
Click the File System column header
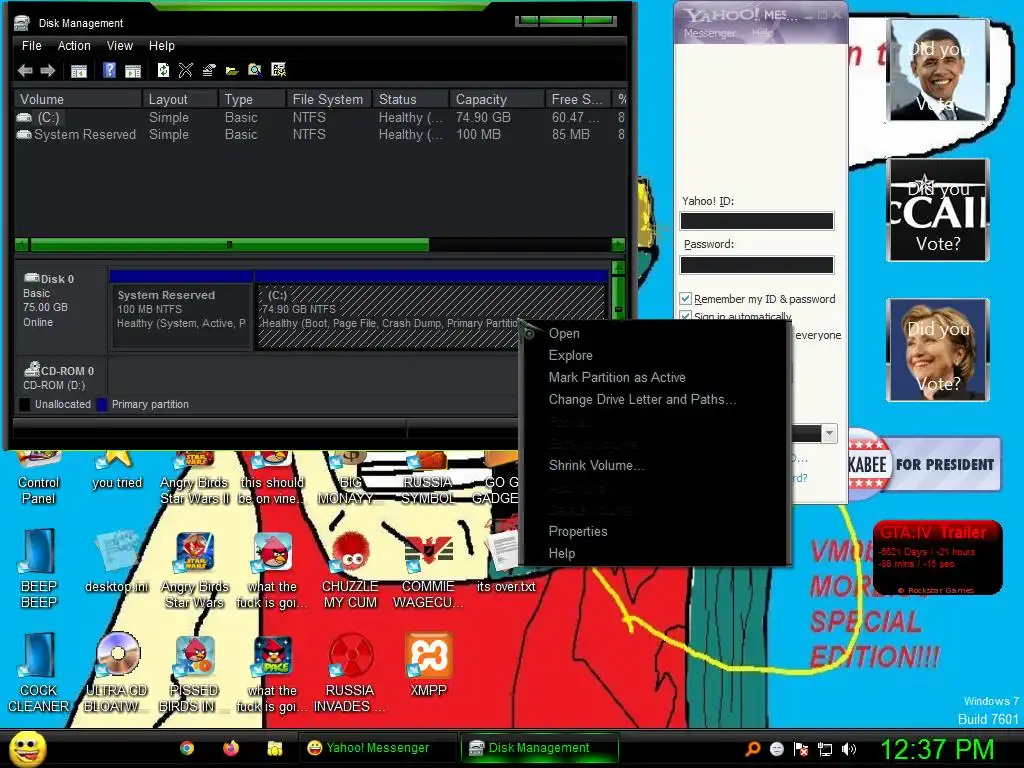328,99
